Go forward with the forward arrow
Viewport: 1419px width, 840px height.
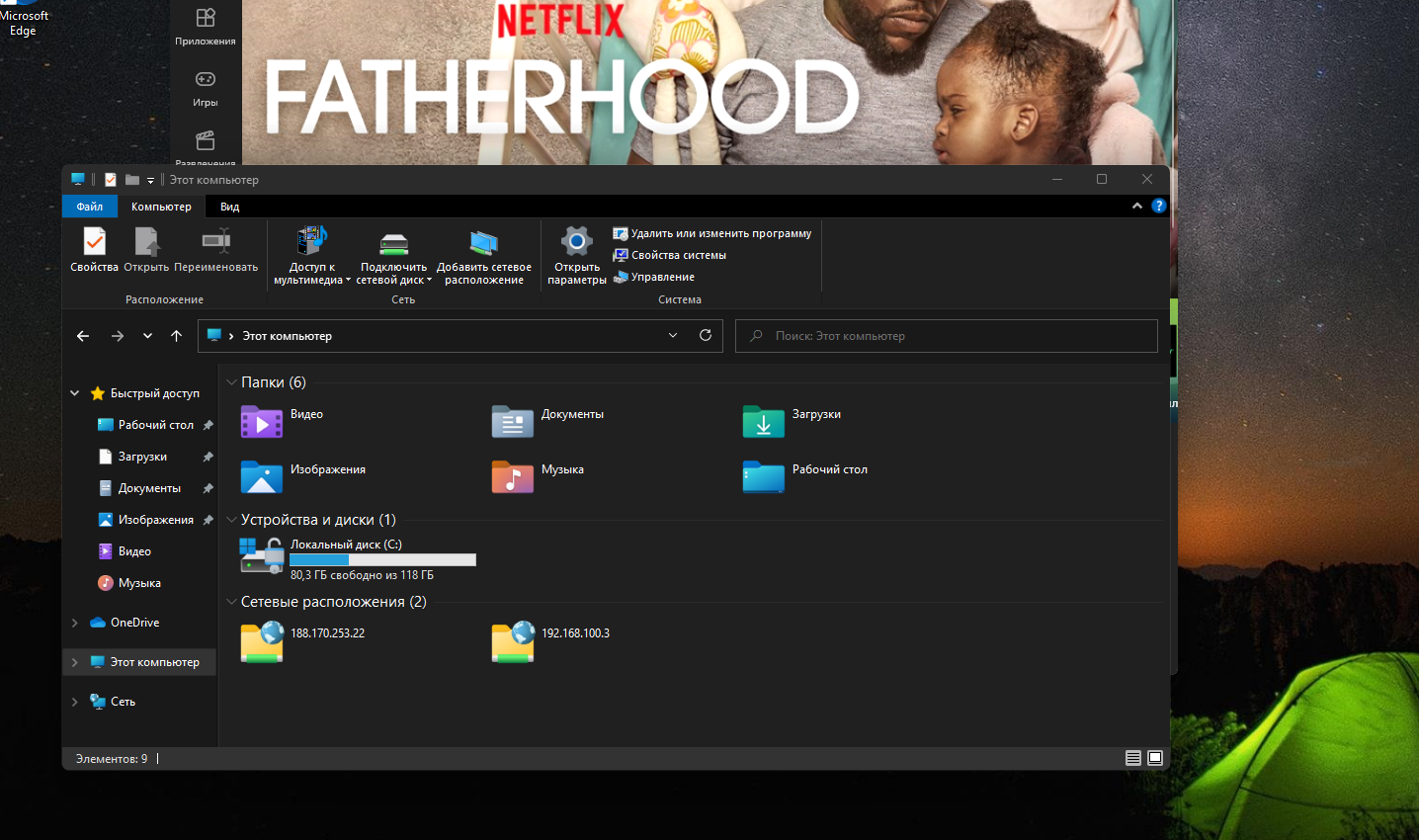pyautogui.click(x=118, y=336)
